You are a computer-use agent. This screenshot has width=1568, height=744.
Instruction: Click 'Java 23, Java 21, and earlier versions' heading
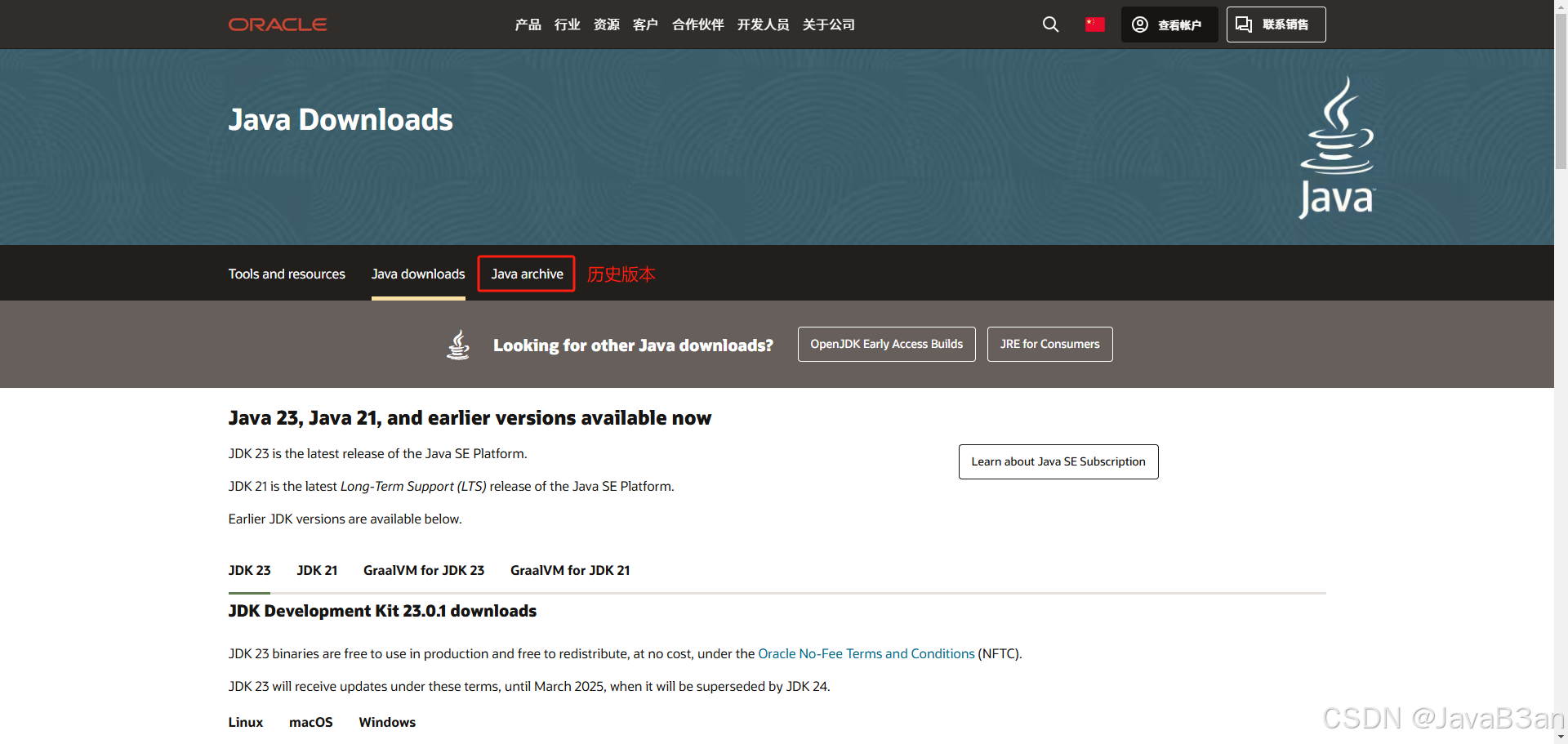click(470, 418)
